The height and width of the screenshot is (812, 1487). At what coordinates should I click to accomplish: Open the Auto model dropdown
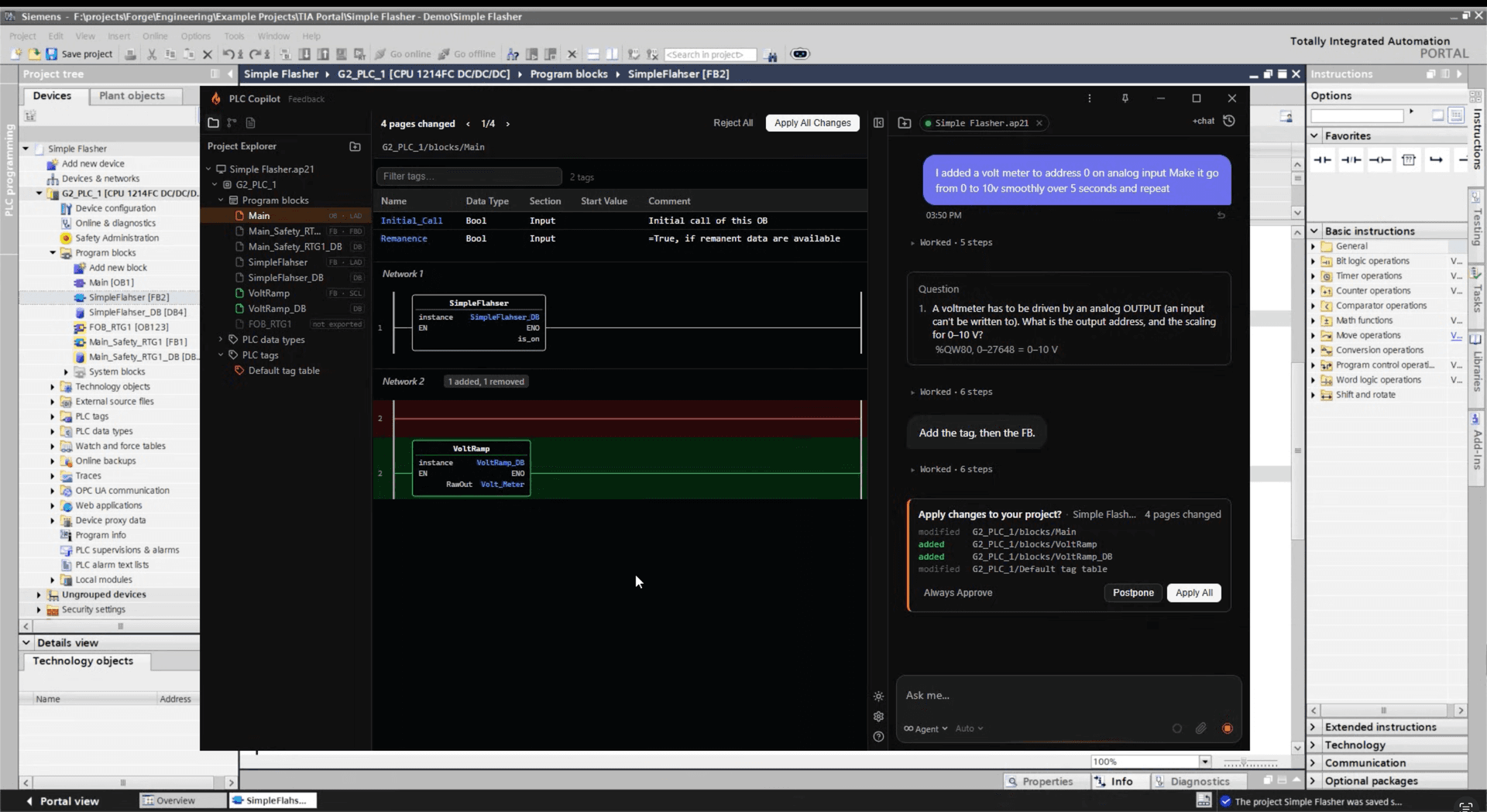coord(969,728)
